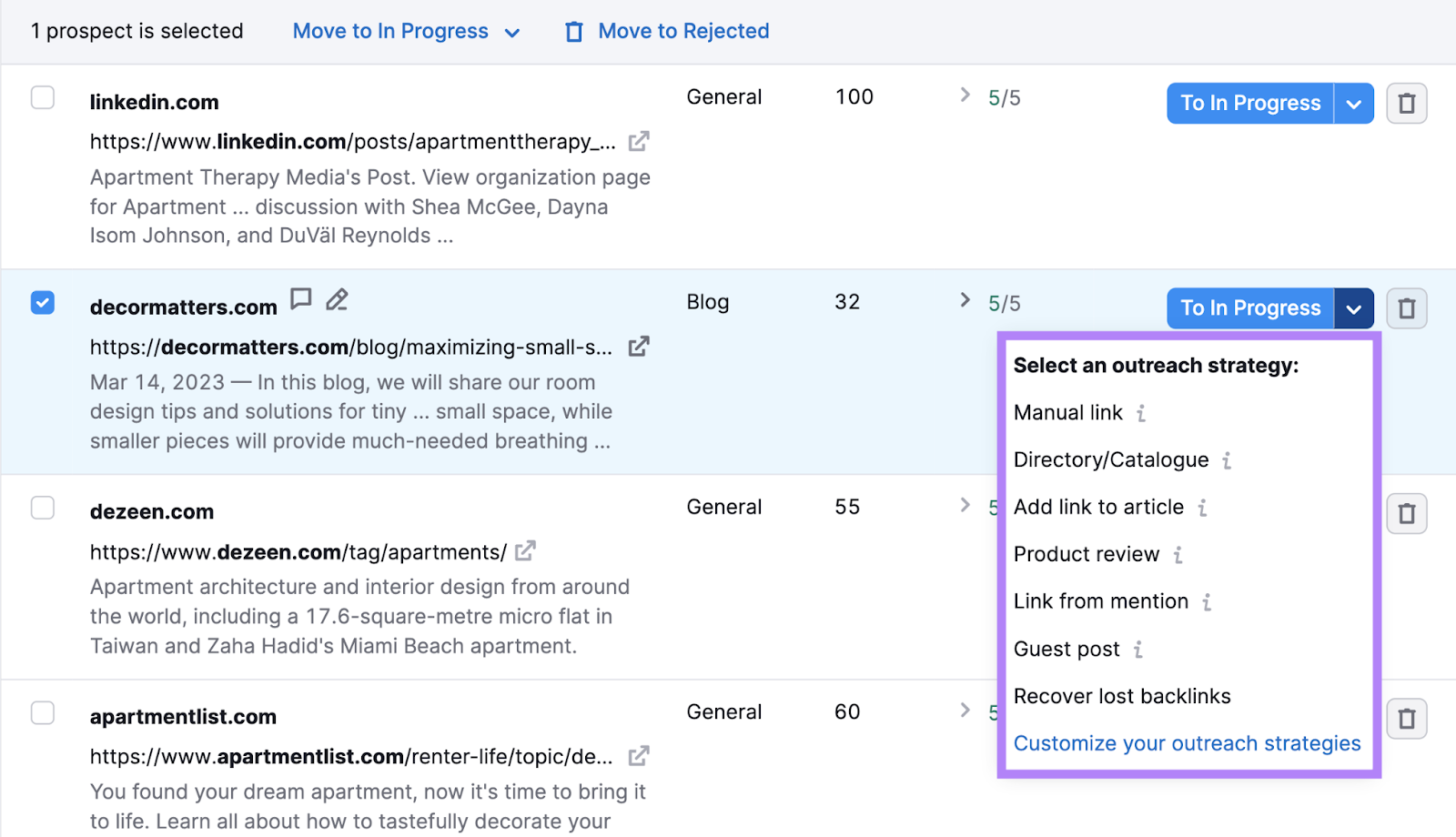Uncheck the decormatters.com checkbox
Screen dimensions: 1456x837
point(42,302)
